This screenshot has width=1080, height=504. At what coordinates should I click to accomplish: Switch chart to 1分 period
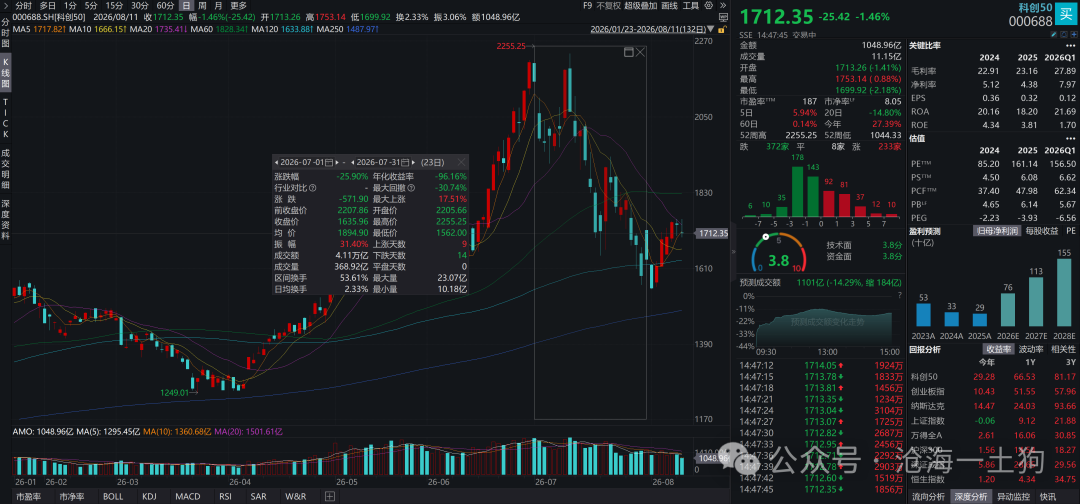tap(70, 6)
